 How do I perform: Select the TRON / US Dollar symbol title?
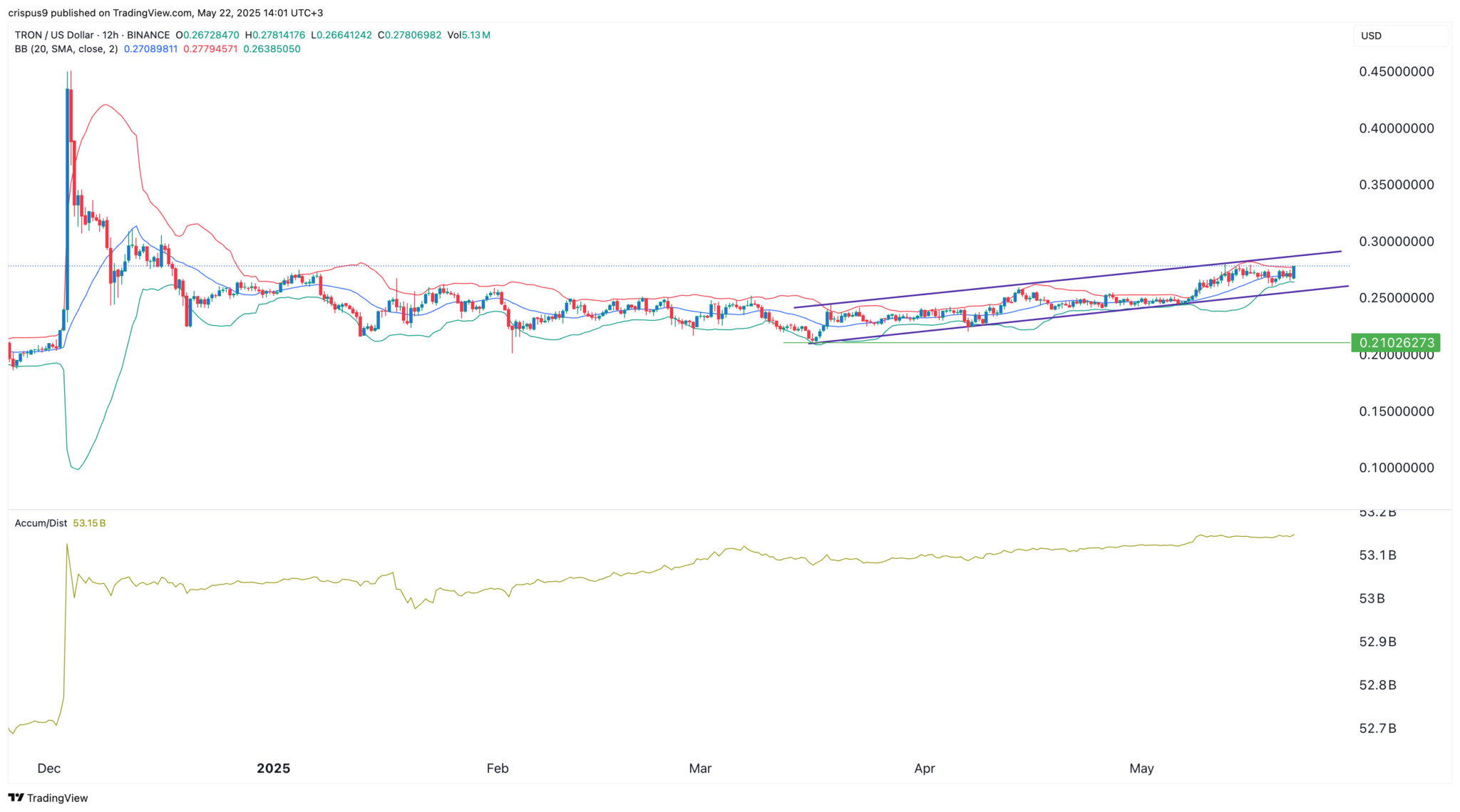click(x=53, y=34)
